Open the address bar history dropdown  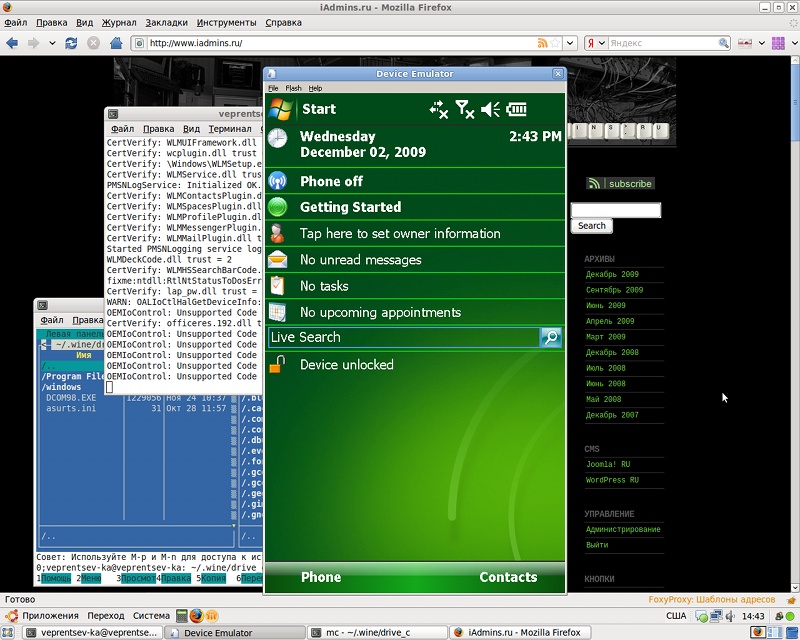tap(570, 43)
